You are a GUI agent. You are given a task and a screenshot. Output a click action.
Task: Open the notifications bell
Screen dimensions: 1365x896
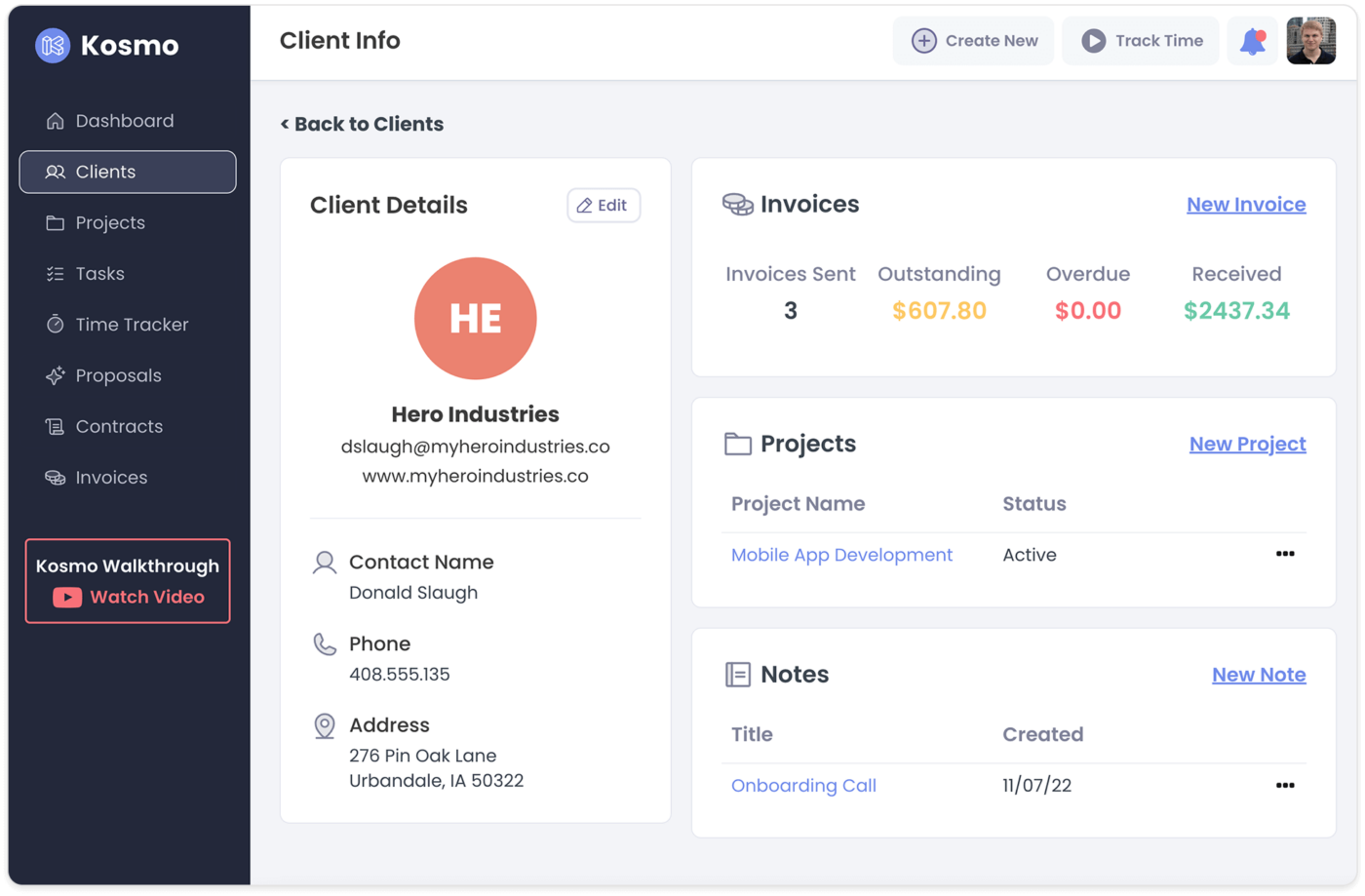(x=1252, y=41)
